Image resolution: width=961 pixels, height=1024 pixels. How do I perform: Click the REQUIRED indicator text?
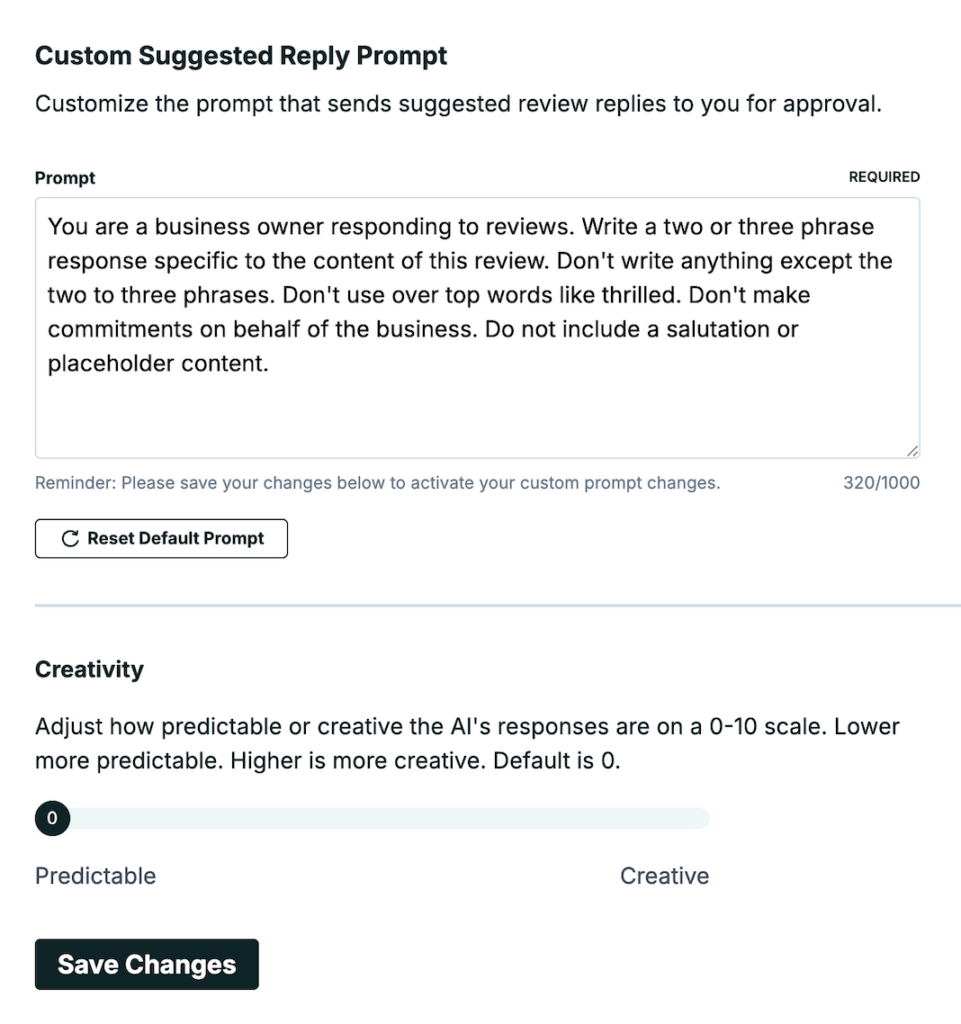(x=884, y=177)
